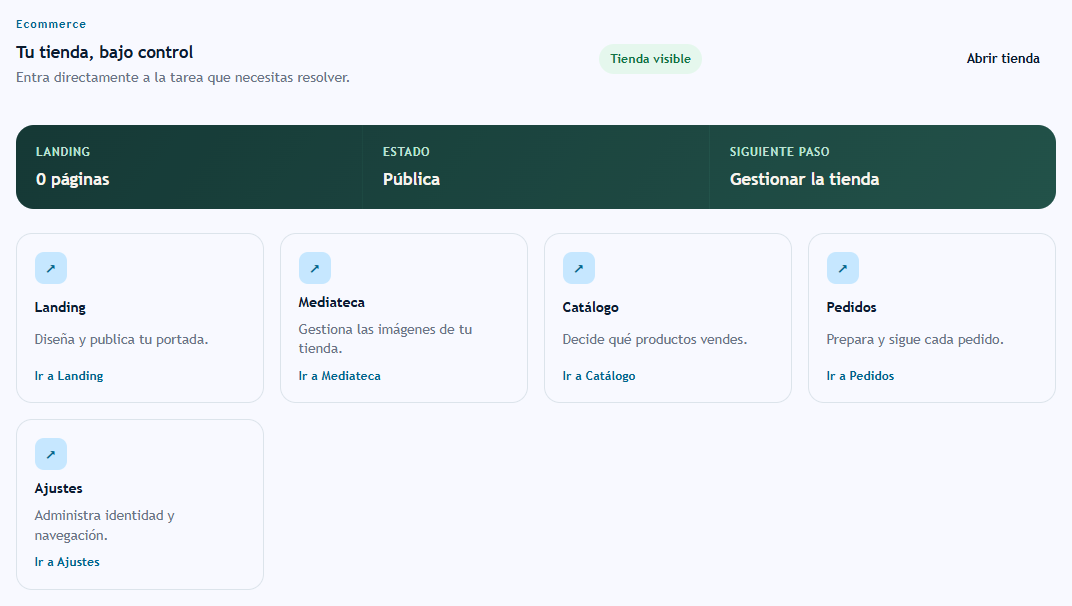Go to 'Ir a Catálogo' link
The height and width of the screenshot is (606, 1072).
coord(599,376)
